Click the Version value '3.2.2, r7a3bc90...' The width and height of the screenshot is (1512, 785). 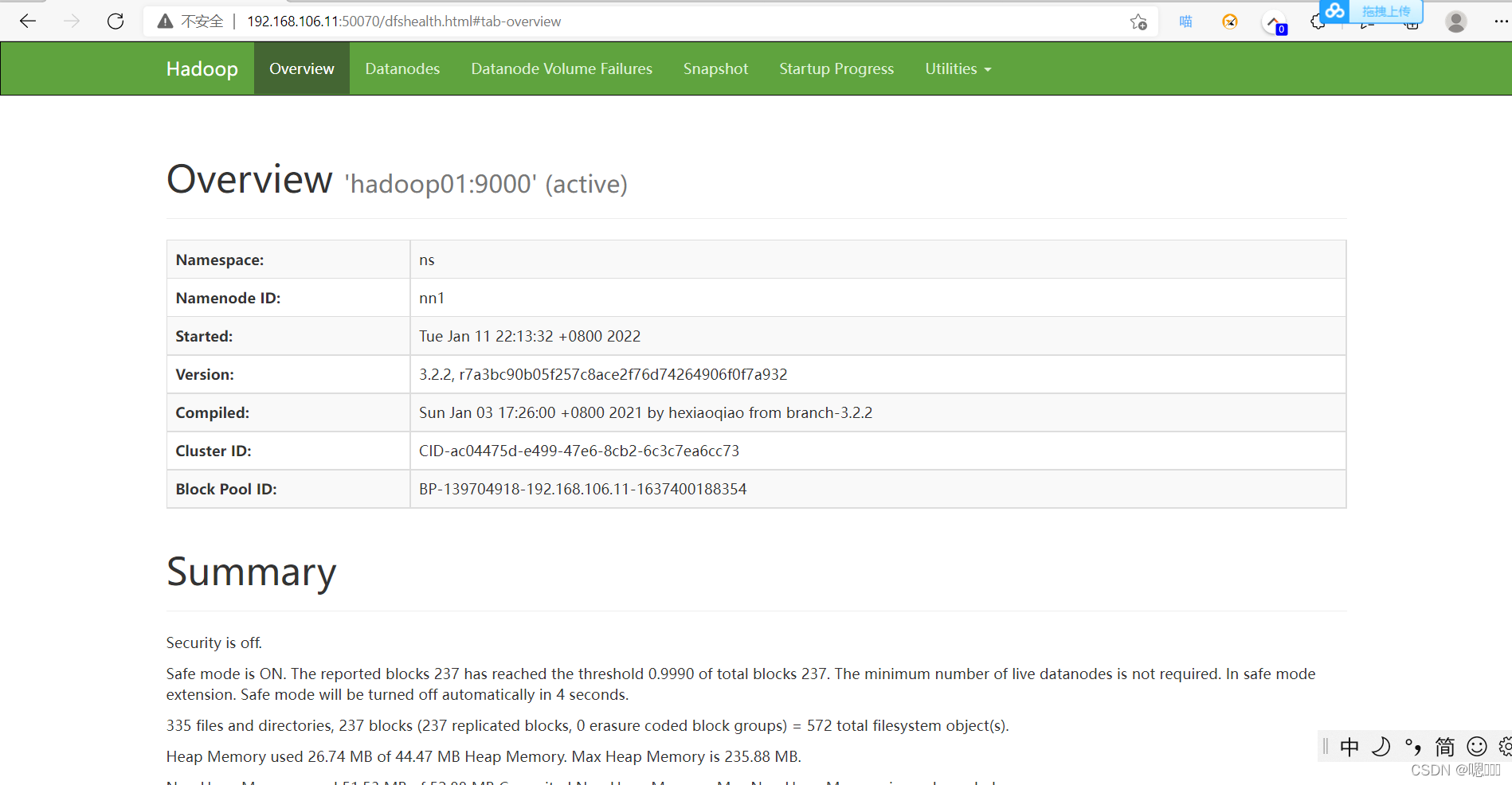pyautogui.click(x=603, y=374)
